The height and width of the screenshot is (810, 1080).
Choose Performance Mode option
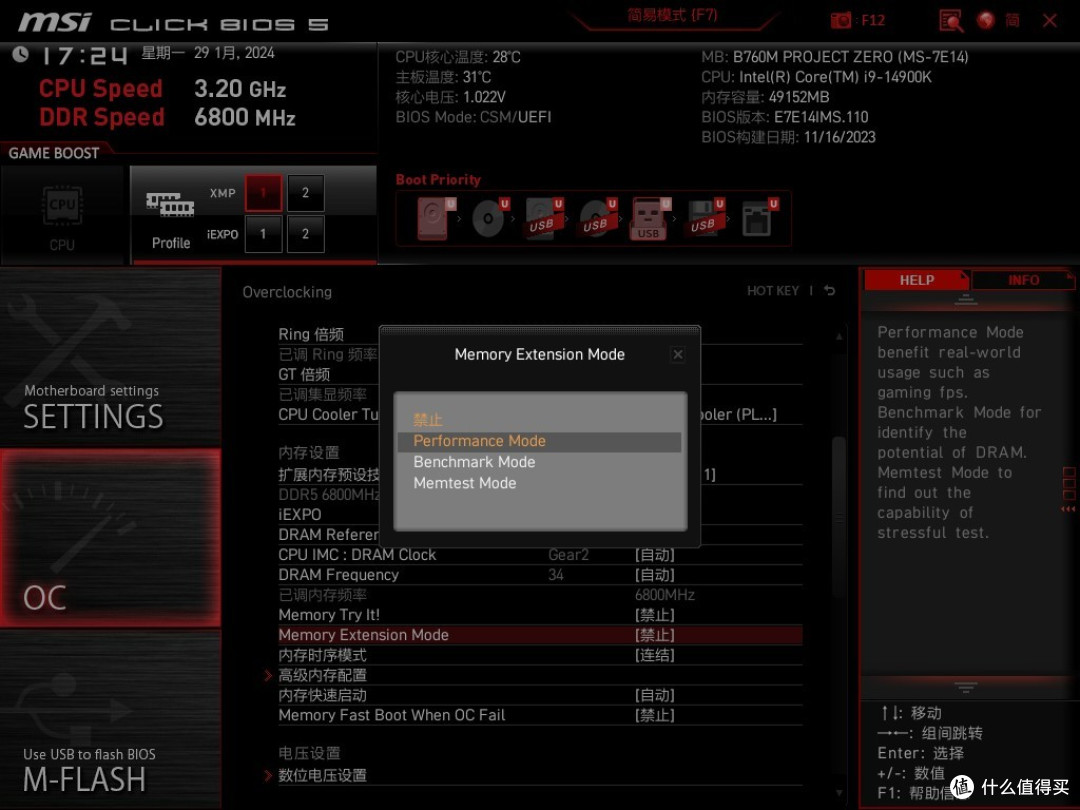pos(539,442)
